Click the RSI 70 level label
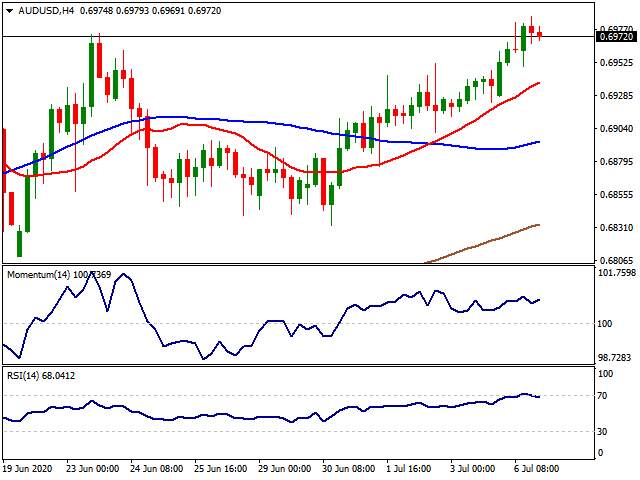The image size is (640, 480). point(602,396)
